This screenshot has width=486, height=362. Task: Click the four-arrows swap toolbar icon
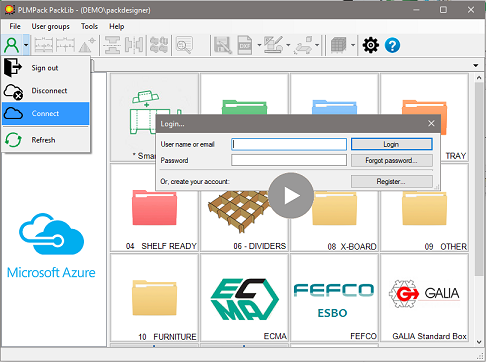(159, 45)
